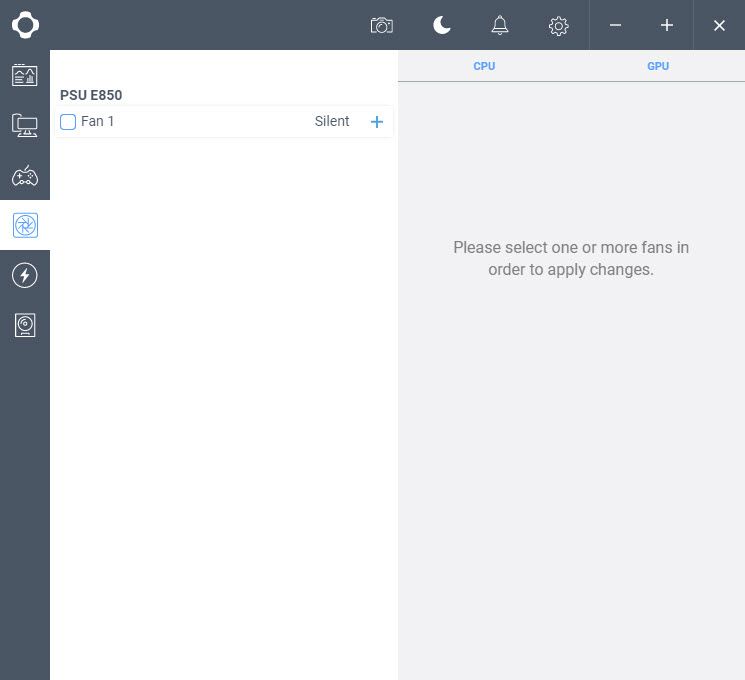Close the application window
745x680 pixels.
719,25
